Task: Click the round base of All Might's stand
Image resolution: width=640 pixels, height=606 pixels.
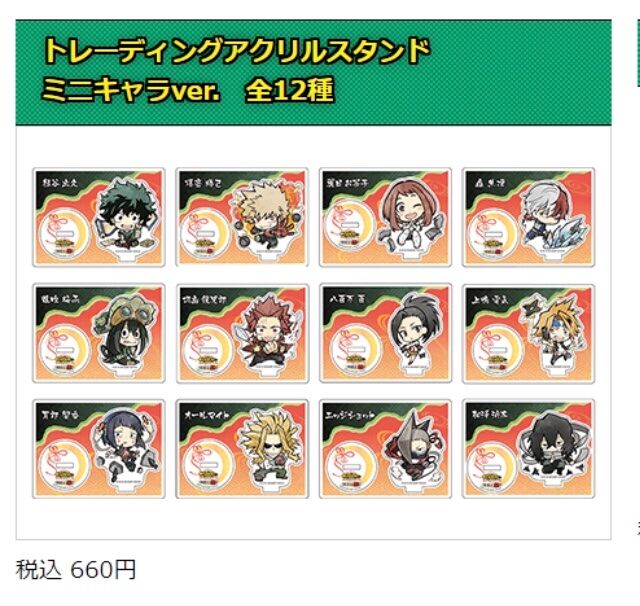Action: 207,464
